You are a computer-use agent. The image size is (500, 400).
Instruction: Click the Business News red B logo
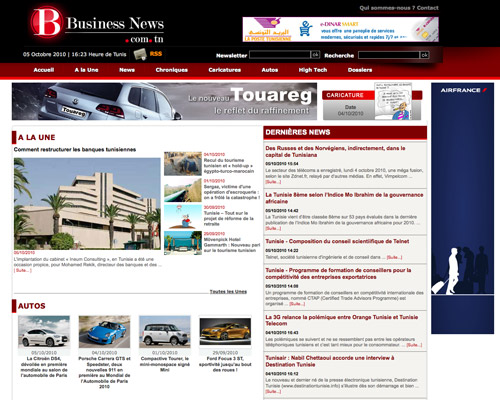[x=46, y=22]
